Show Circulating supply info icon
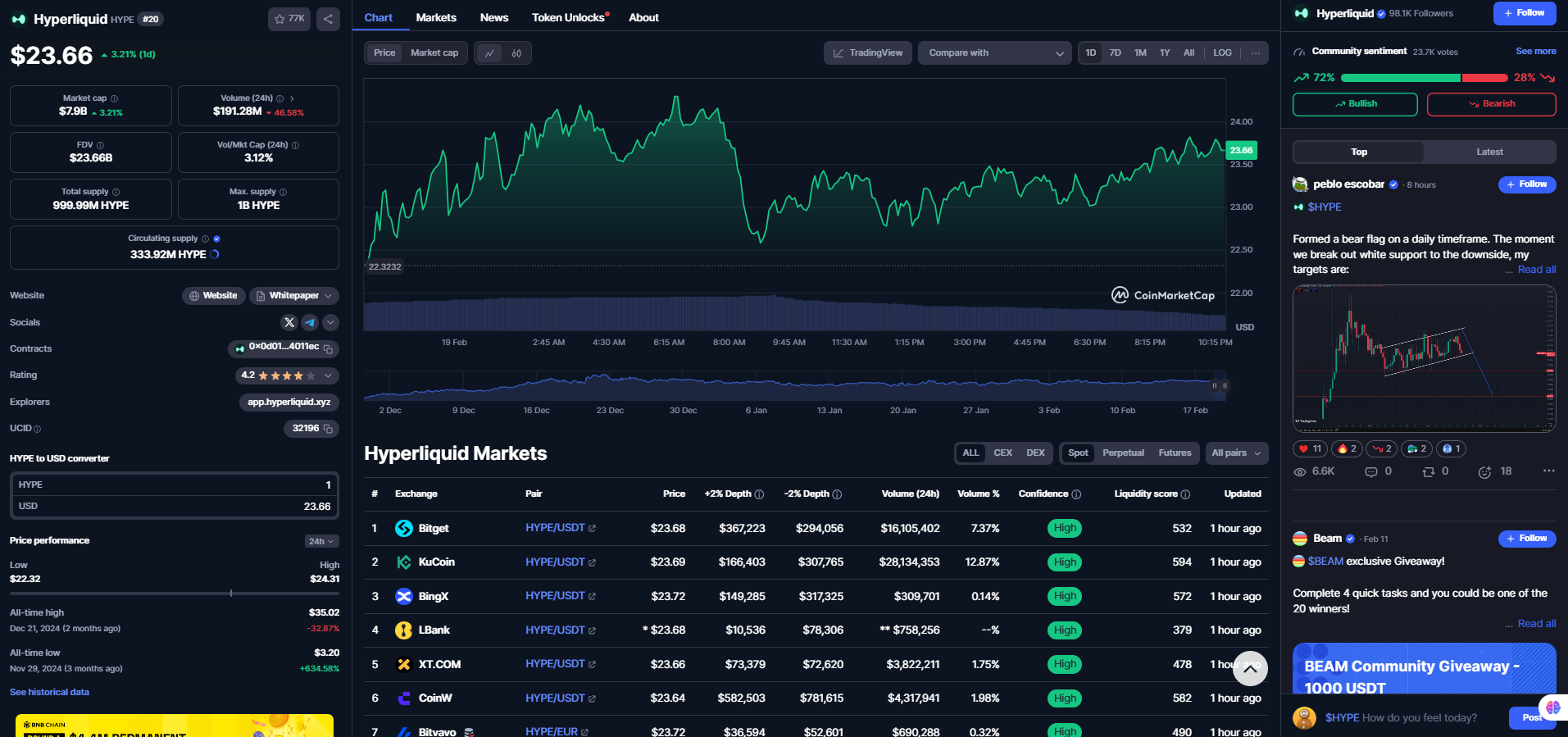 point(205,239)
